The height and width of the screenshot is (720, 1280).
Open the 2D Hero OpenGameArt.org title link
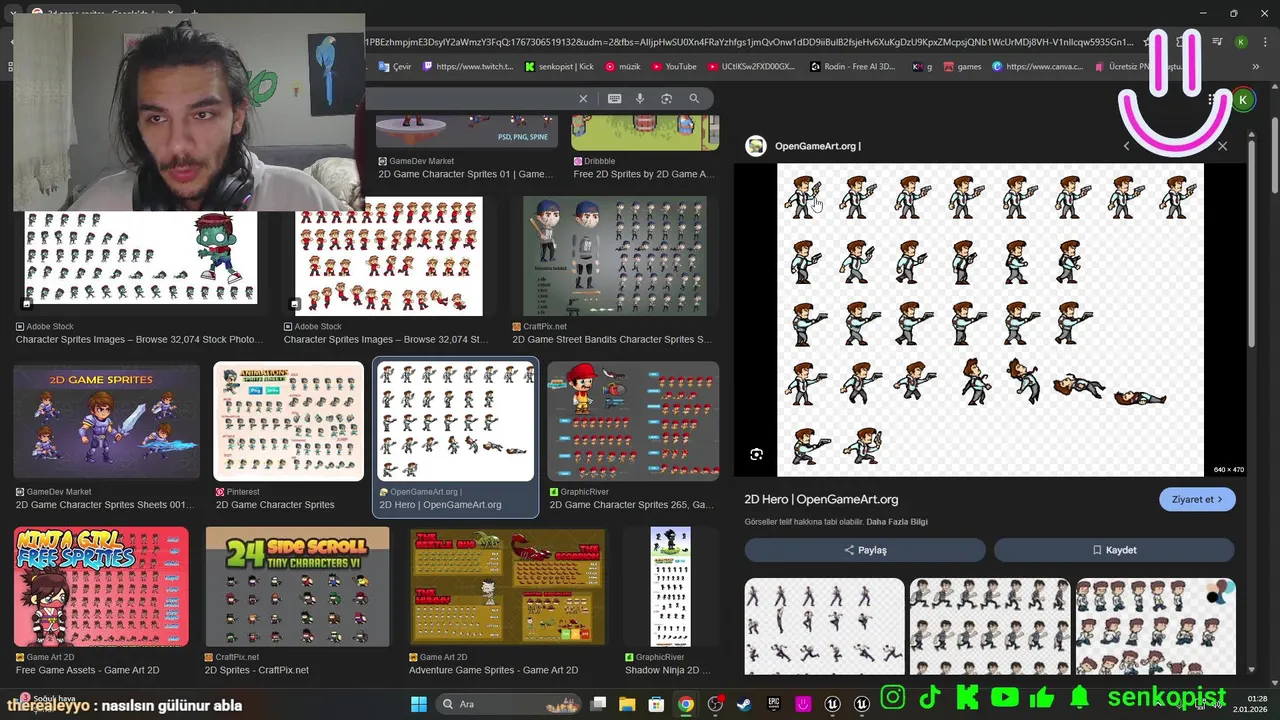[821, 499]
